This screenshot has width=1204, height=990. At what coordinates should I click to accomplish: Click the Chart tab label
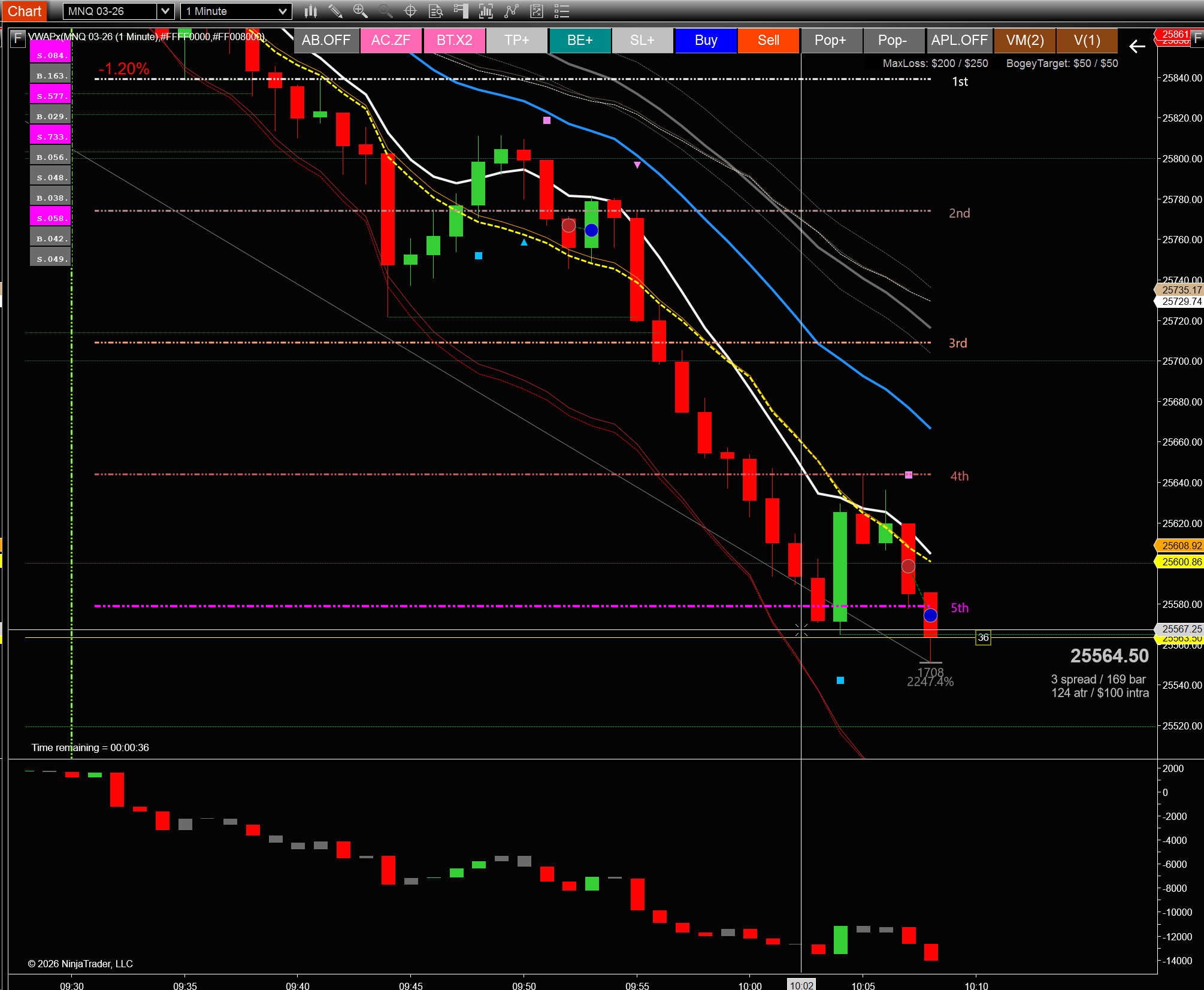click(25, 11)
